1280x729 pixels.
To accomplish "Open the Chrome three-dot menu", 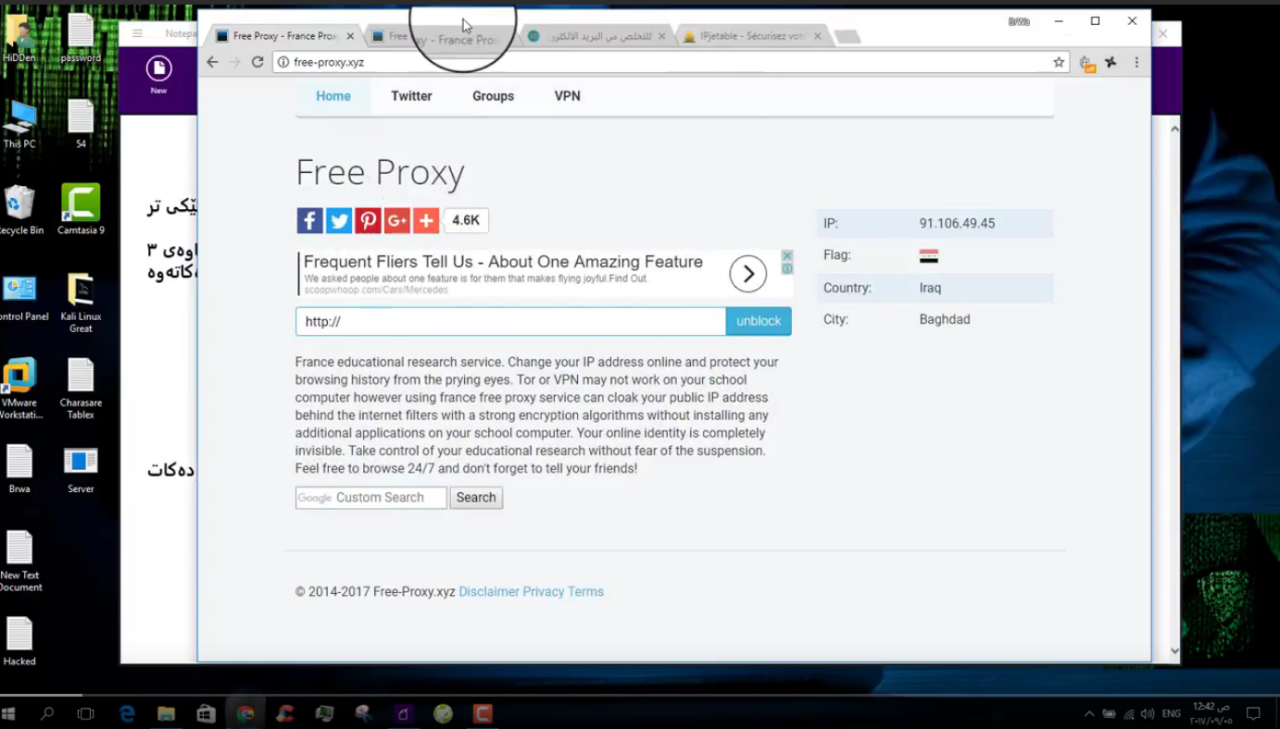I will tap(1136, 62).
